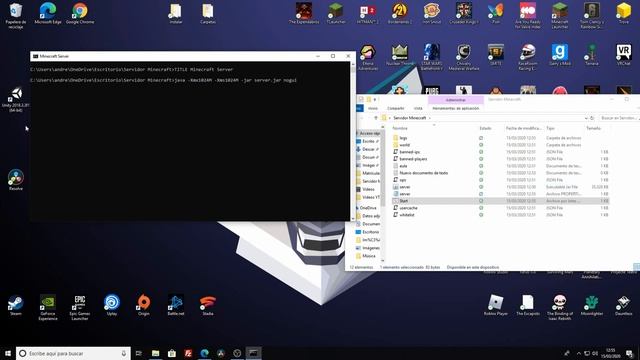Select Uplay desktop icon
Image resolution: width=640 pixels, height=360 pixels.
[x=112, y=305]
